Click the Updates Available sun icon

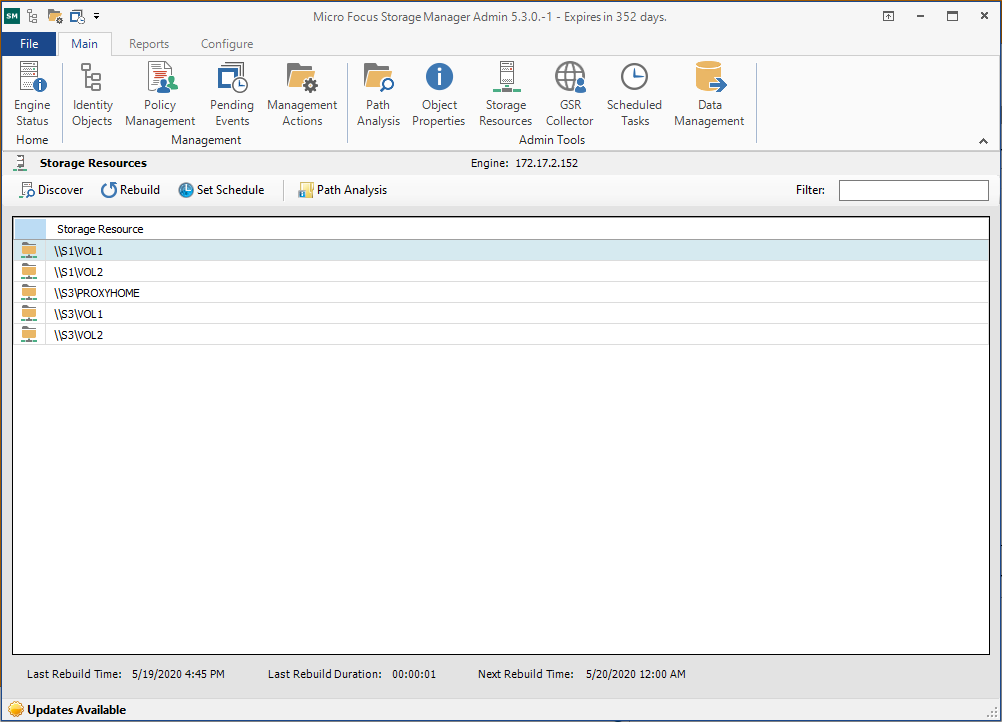click(x=16, y=709)
